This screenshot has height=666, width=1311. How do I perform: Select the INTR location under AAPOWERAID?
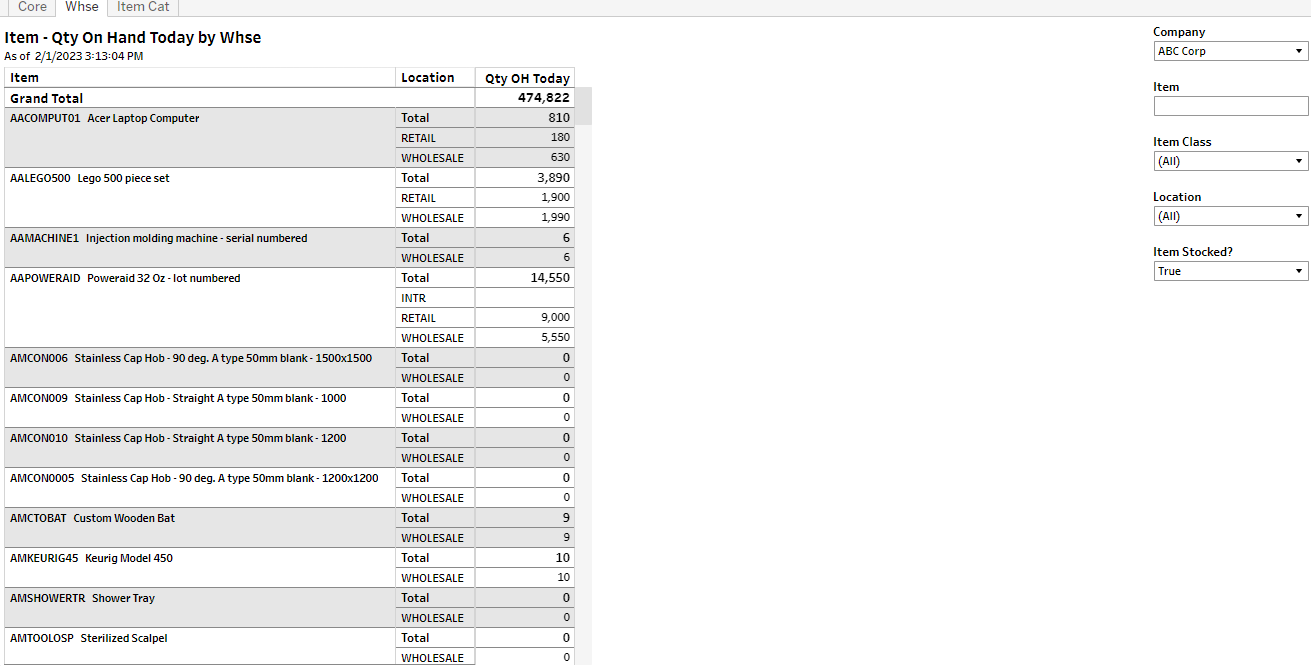coord(413,298)
